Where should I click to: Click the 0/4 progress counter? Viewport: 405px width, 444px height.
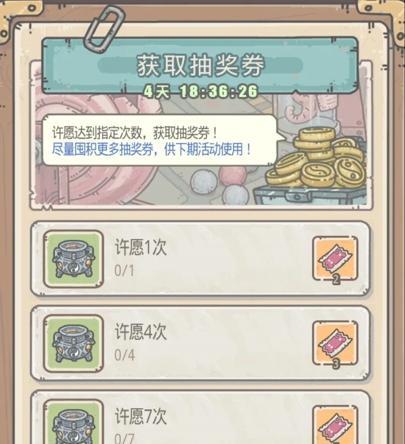tap(124, 355)
